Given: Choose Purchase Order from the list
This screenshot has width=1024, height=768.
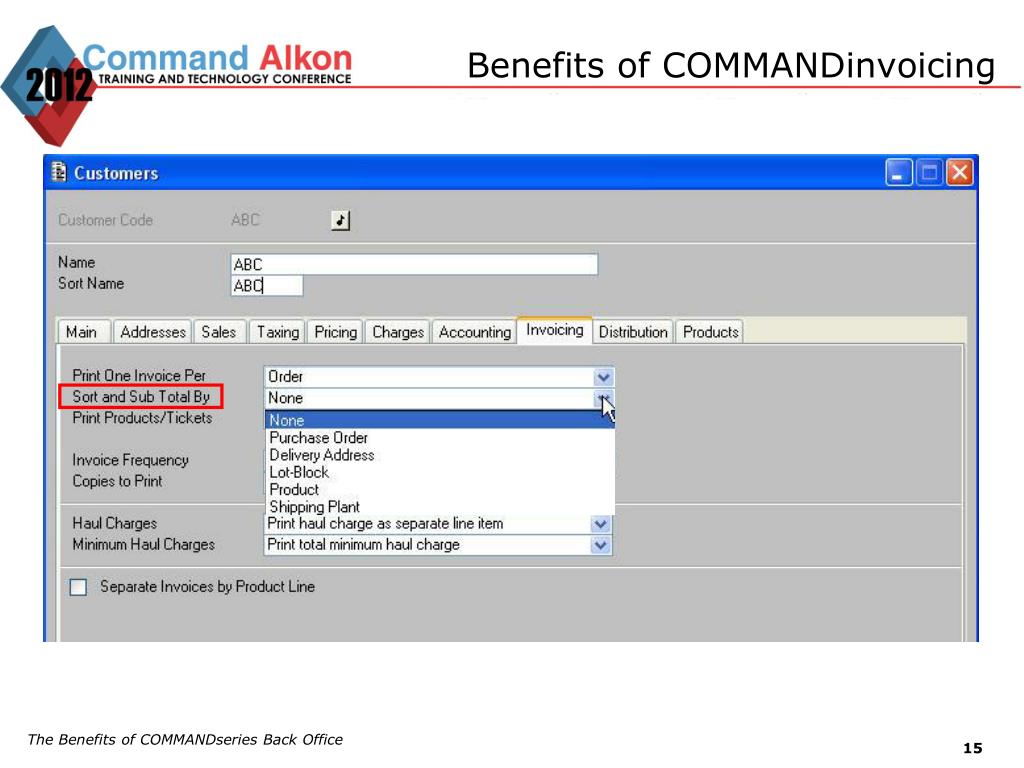Looking at the screenshot, I should (x=440, y=438).
